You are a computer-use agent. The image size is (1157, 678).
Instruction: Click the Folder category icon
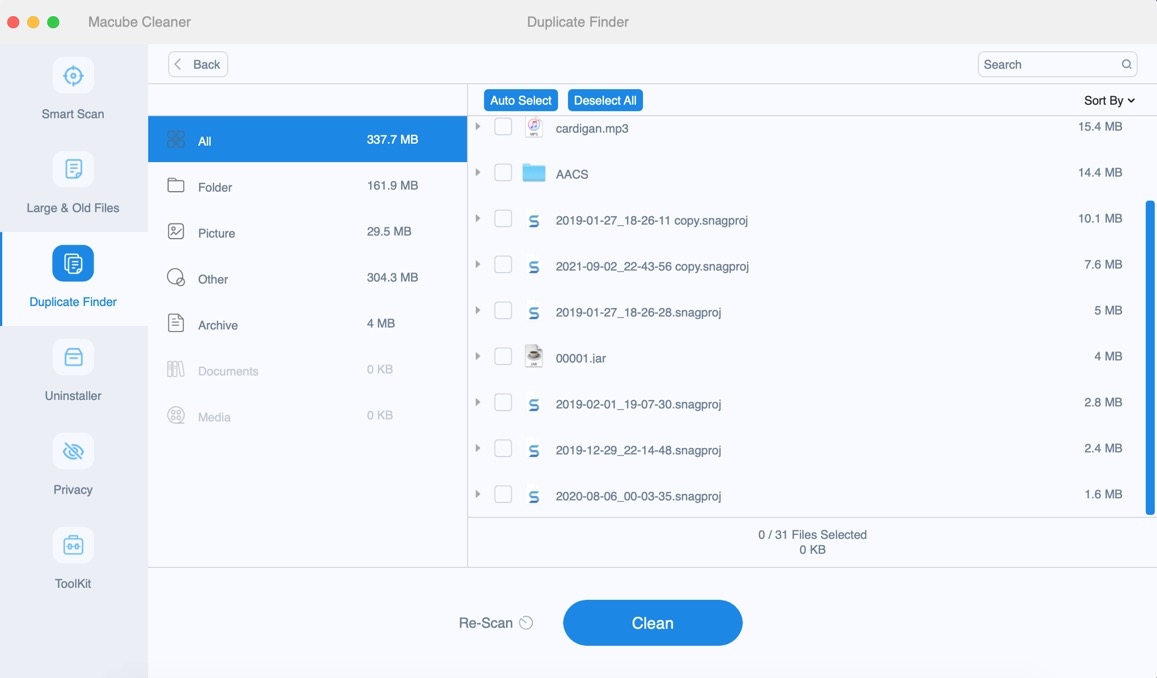176,185
